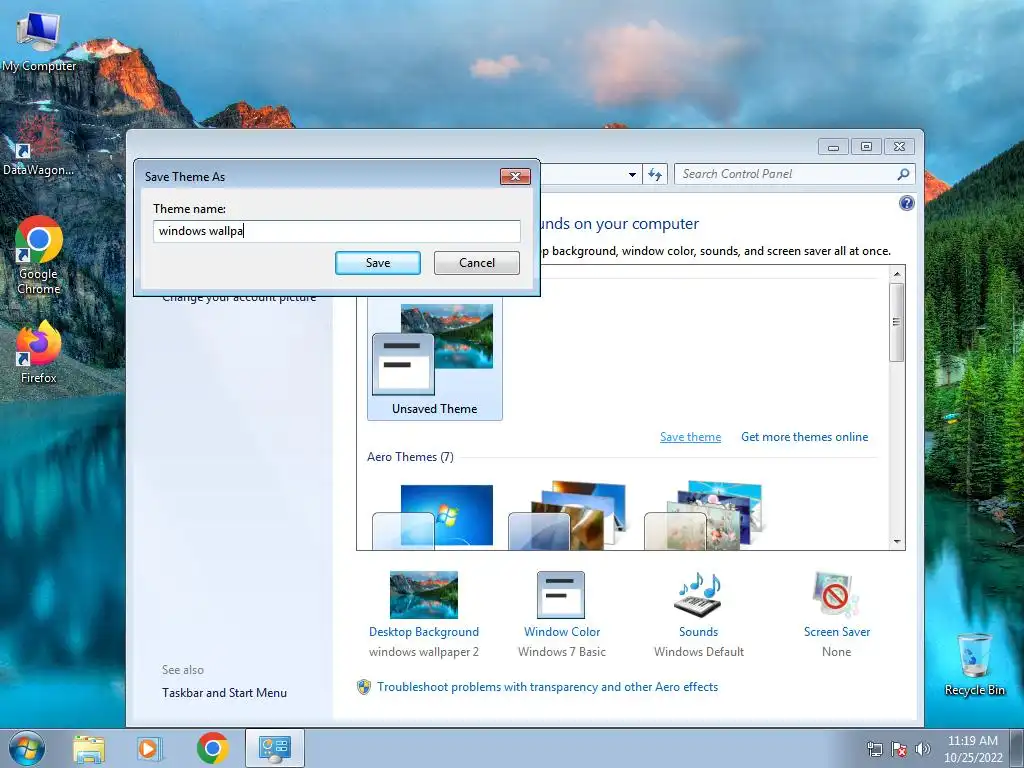Screen dimensions: 1024x768
Task: Select the Architecture Aero theme thumbnail
Action: [x=567, y=517]
